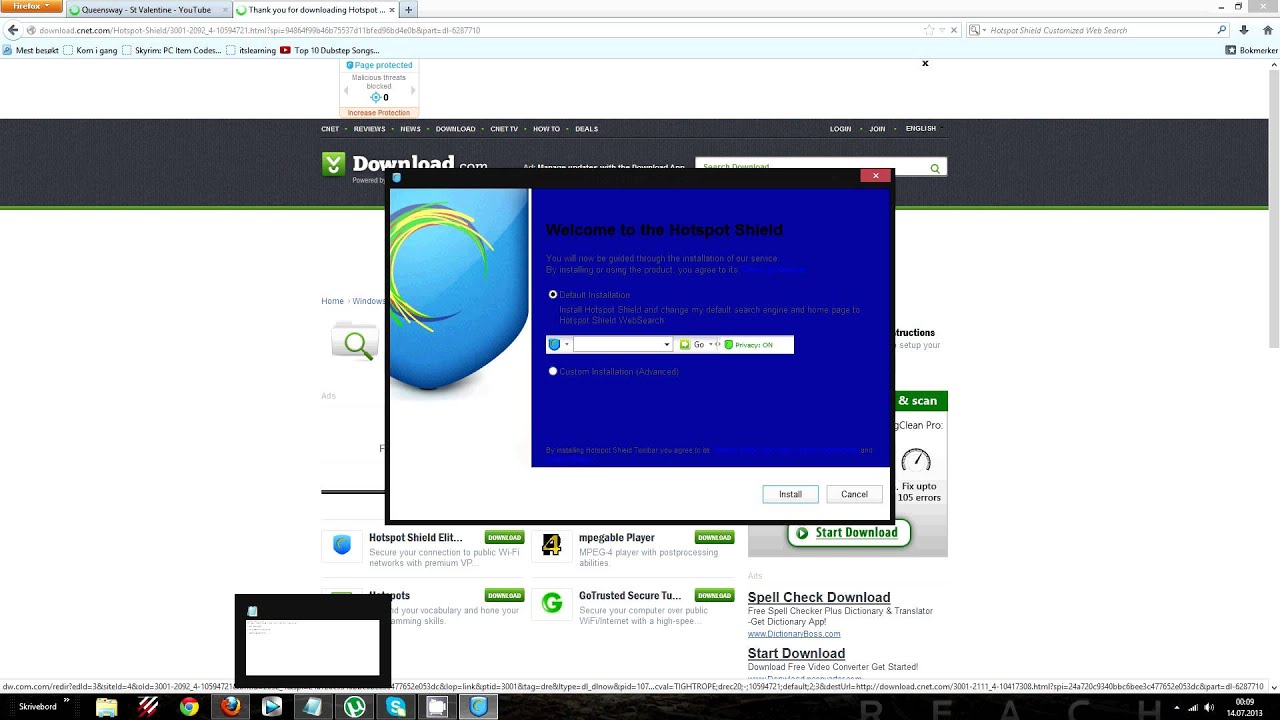Viewport: 1280px width, 720px height.
Task: Cancel the Hotspot Shield installation
Action: pos(854,494)
